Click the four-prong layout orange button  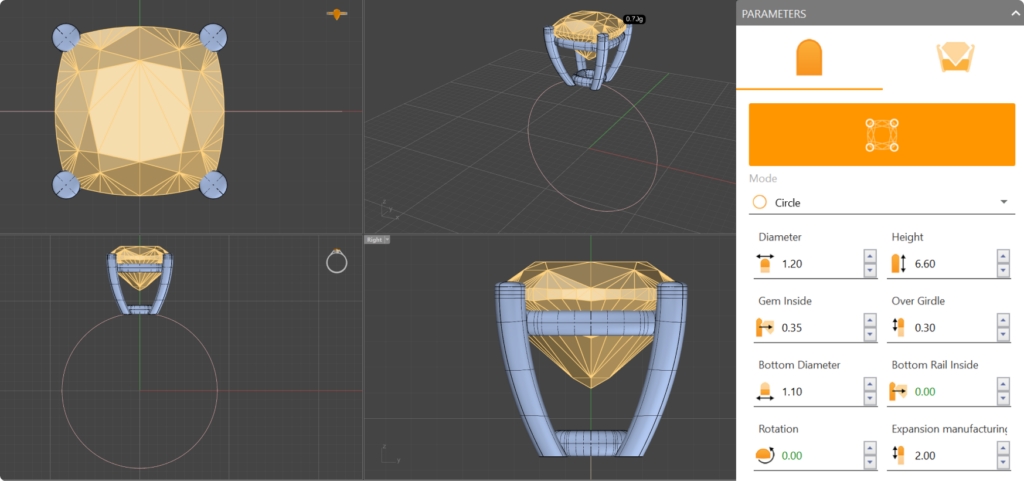881,135
